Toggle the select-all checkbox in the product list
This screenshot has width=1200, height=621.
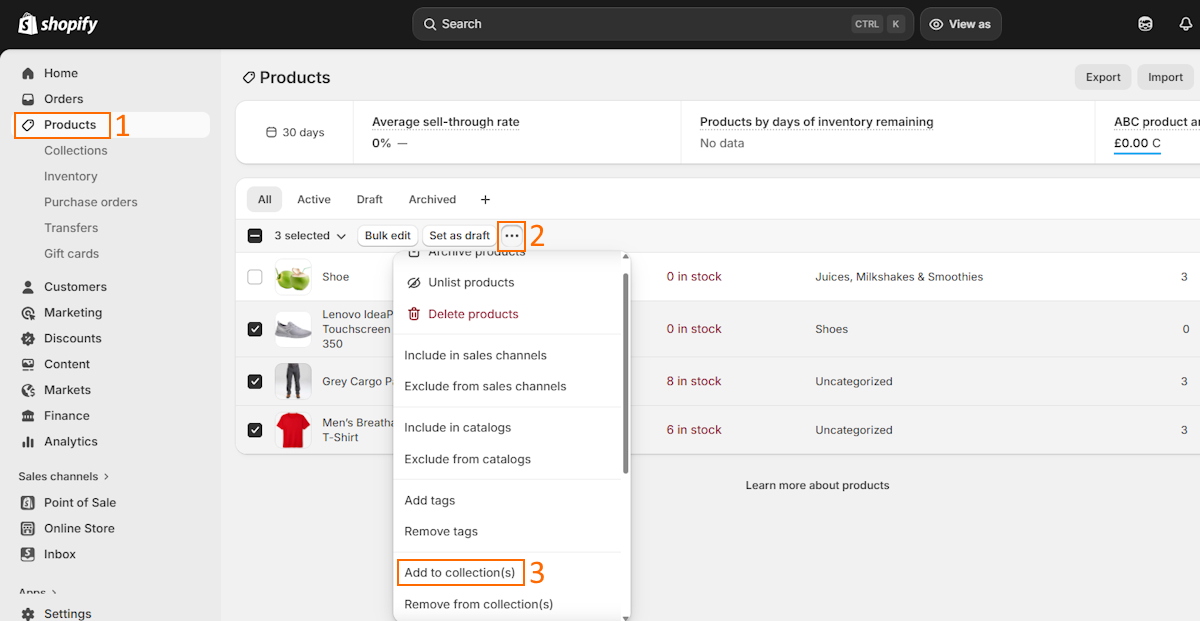[255, 235]
